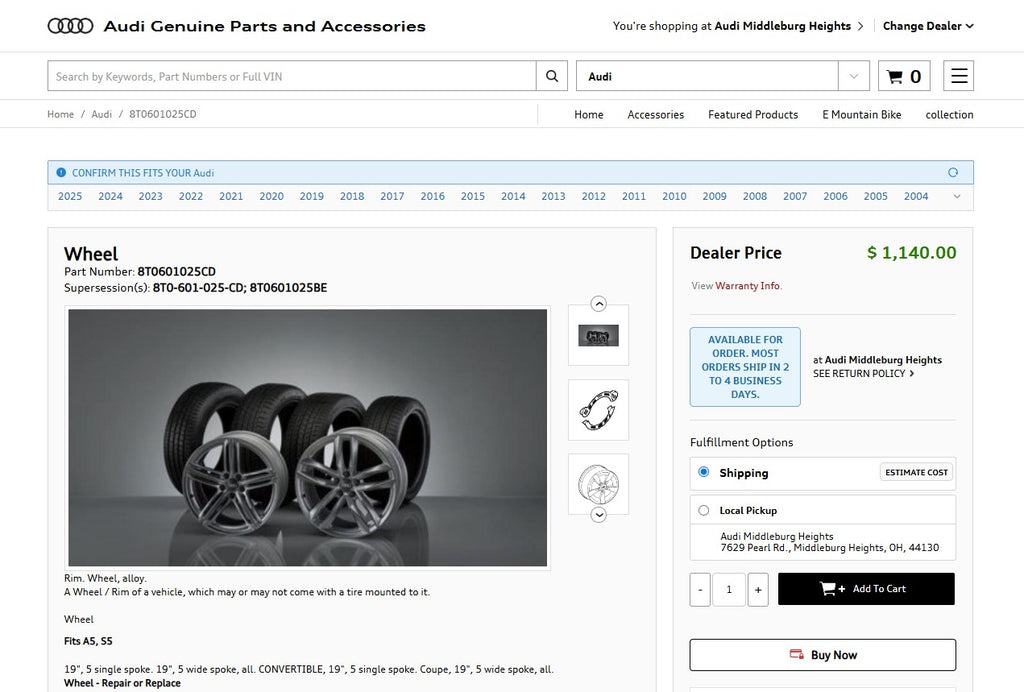Click the dealer price $ 1,140.00
This screenshot has width=1024, height=692.
point(912,253)
